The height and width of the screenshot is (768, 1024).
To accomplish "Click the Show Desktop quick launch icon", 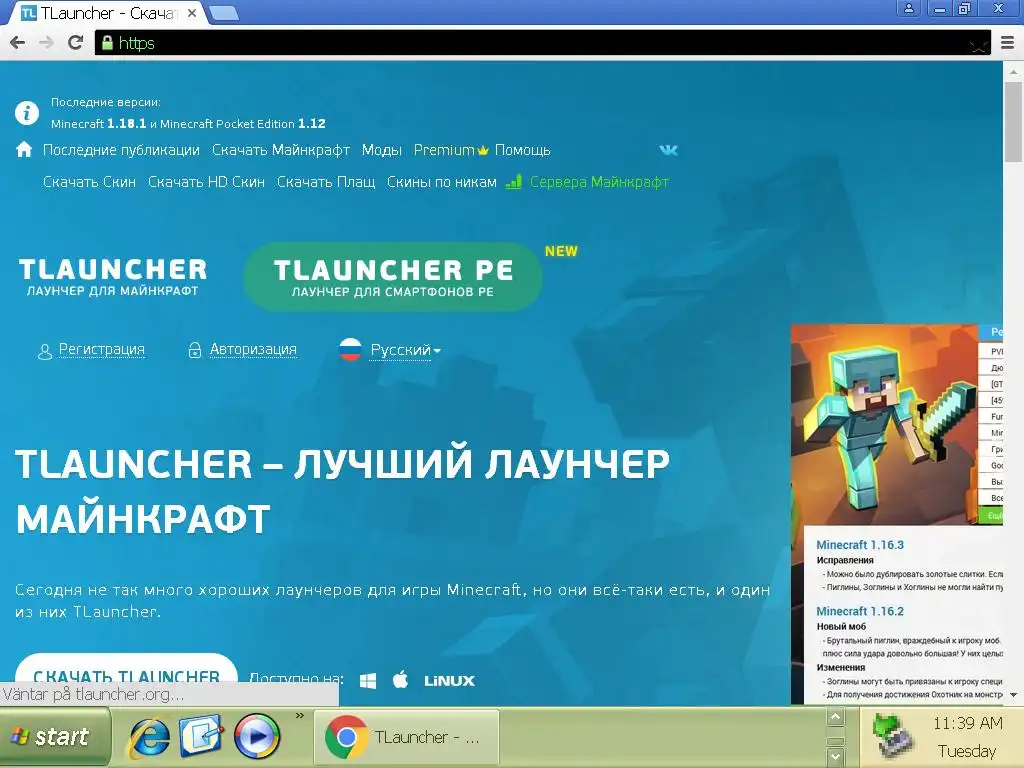I will tap(202, 735).
